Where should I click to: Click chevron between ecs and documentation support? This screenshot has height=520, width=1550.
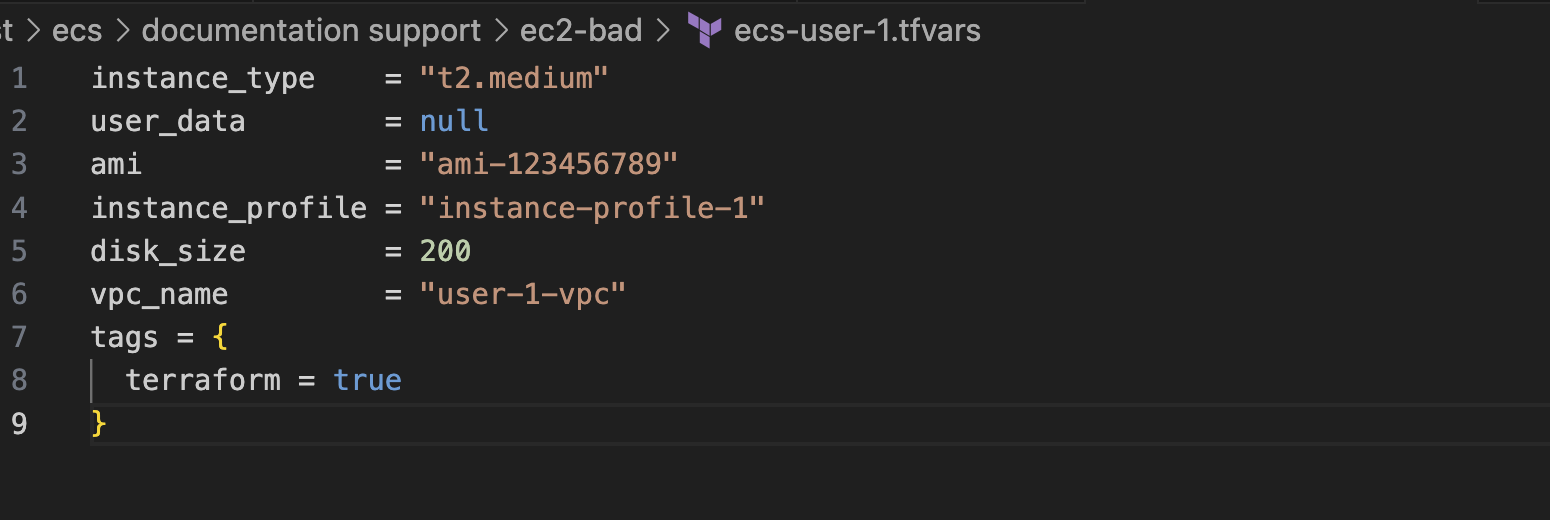pyautogui.click(x=123, y=31)
